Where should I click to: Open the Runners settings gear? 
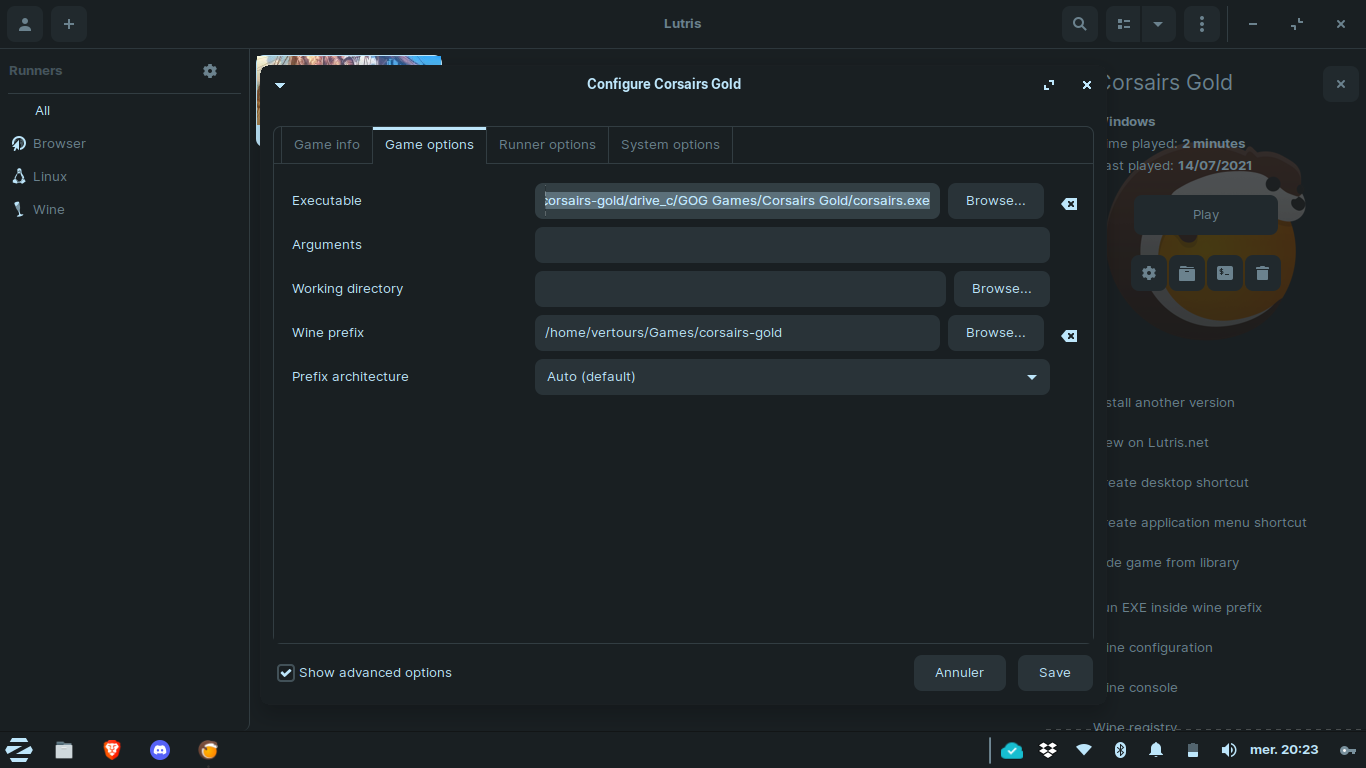click(209, 71)
